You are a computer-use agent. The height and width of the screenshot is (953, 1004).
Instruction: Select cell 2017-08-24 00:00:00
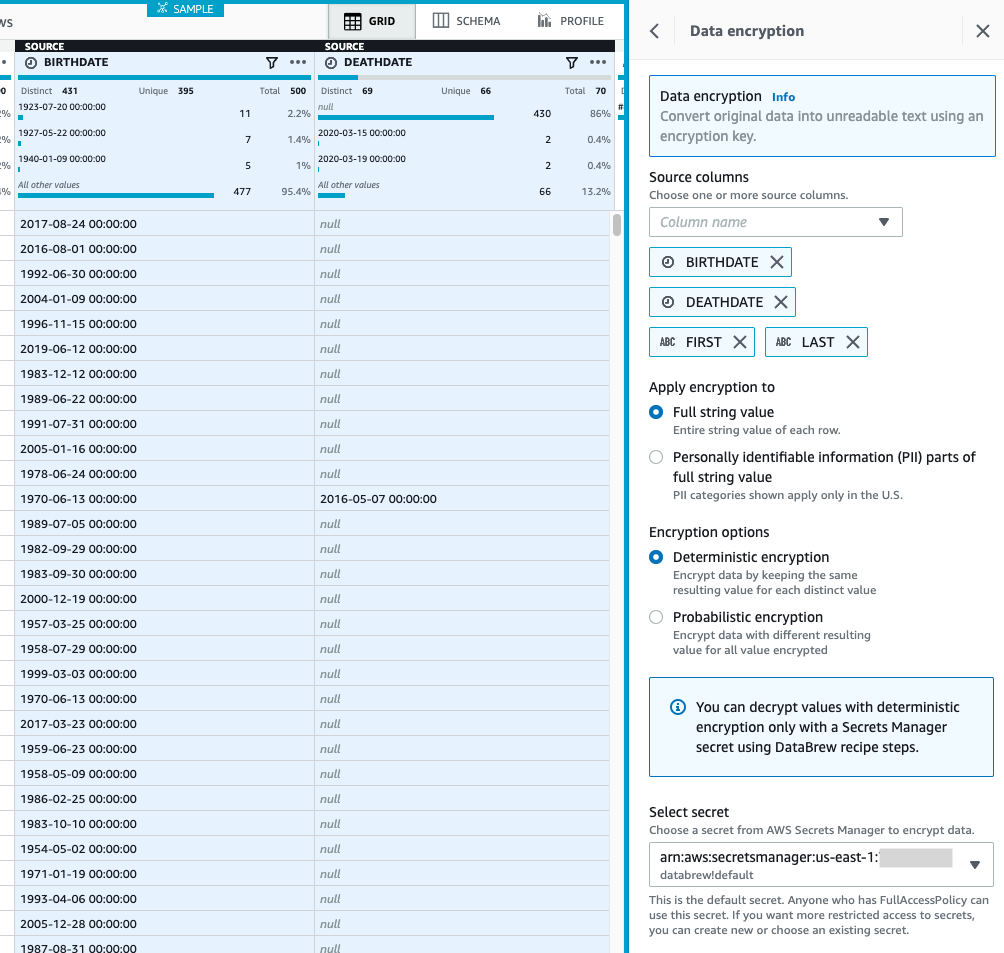click(x=164, y=224)
